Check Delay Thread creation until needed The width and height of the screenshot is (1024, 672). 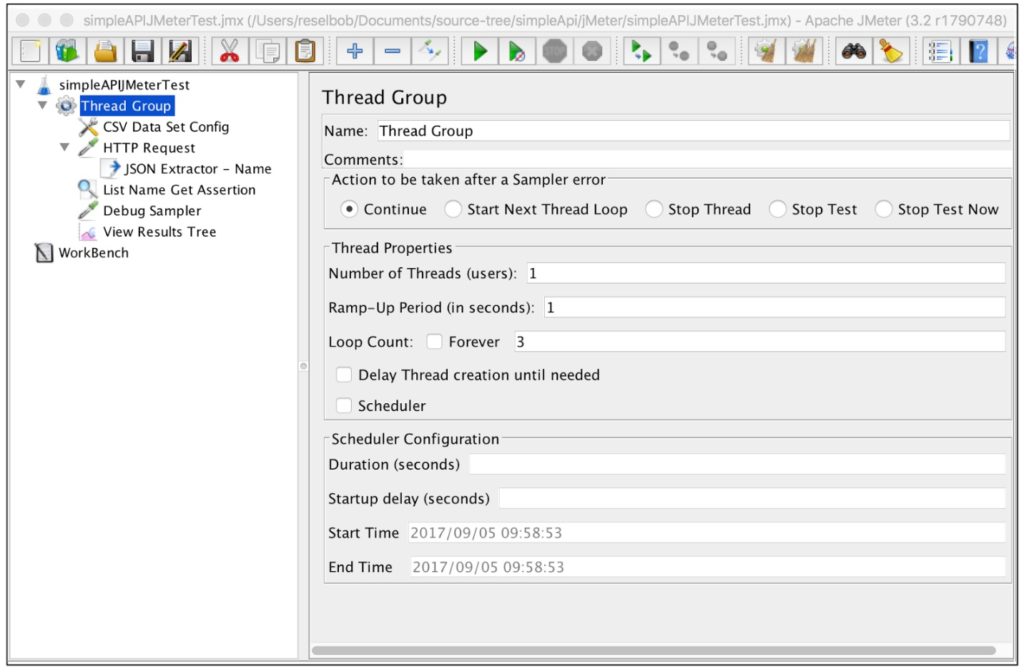[x=344, y=375]
